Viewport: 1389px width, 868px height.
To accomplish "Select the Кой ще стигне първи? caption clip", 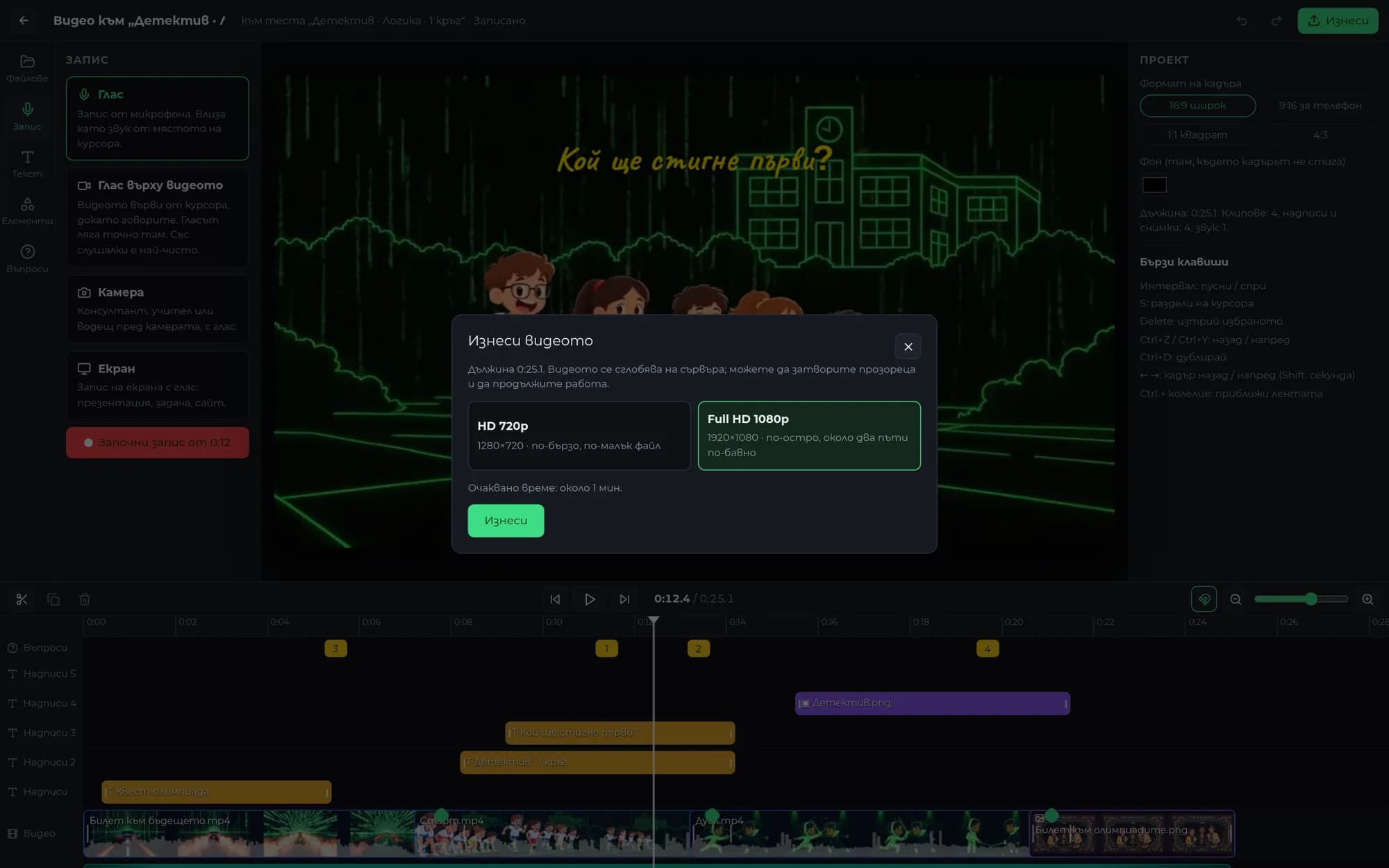I will 619,733.
